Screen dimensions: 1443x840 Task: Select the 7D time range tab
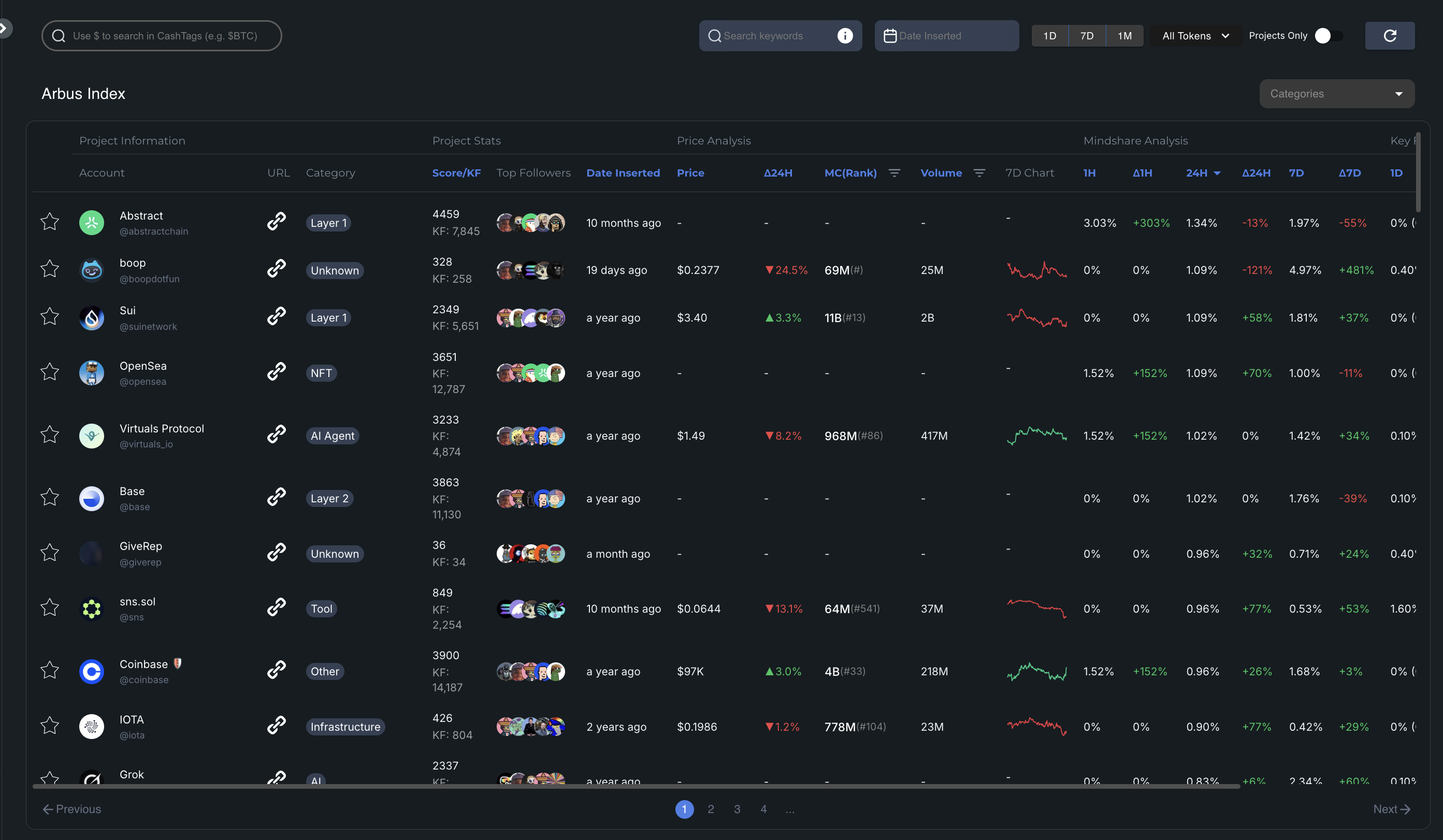click(1087, 36)
